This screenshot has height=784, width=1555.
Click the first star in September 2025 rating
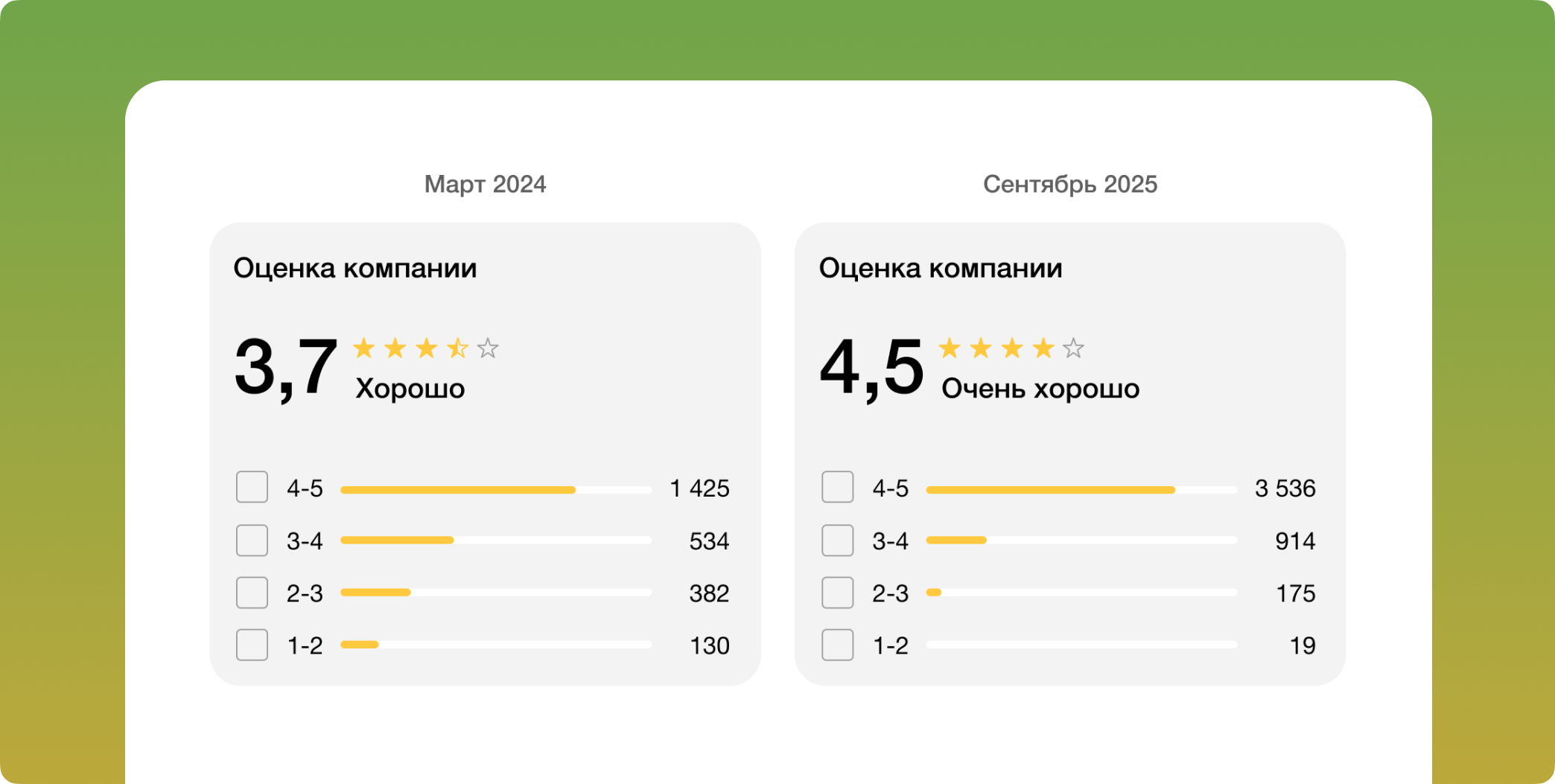949,348
